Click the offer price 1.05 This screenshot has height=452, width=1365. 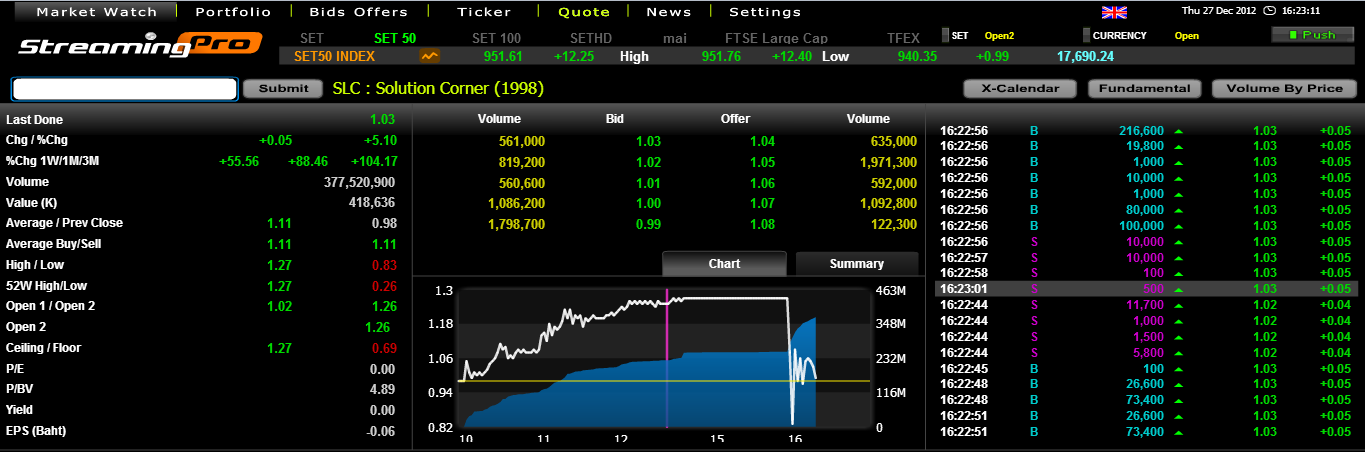click(762, 162)
